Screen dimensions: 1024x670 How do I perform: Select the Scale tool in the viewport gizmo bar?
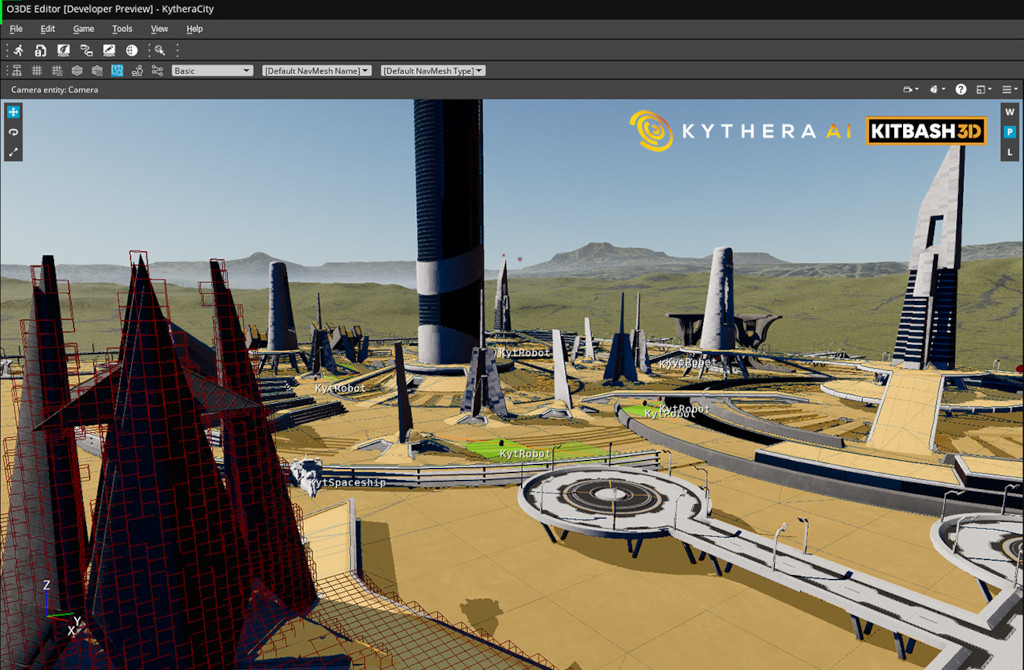13,153
